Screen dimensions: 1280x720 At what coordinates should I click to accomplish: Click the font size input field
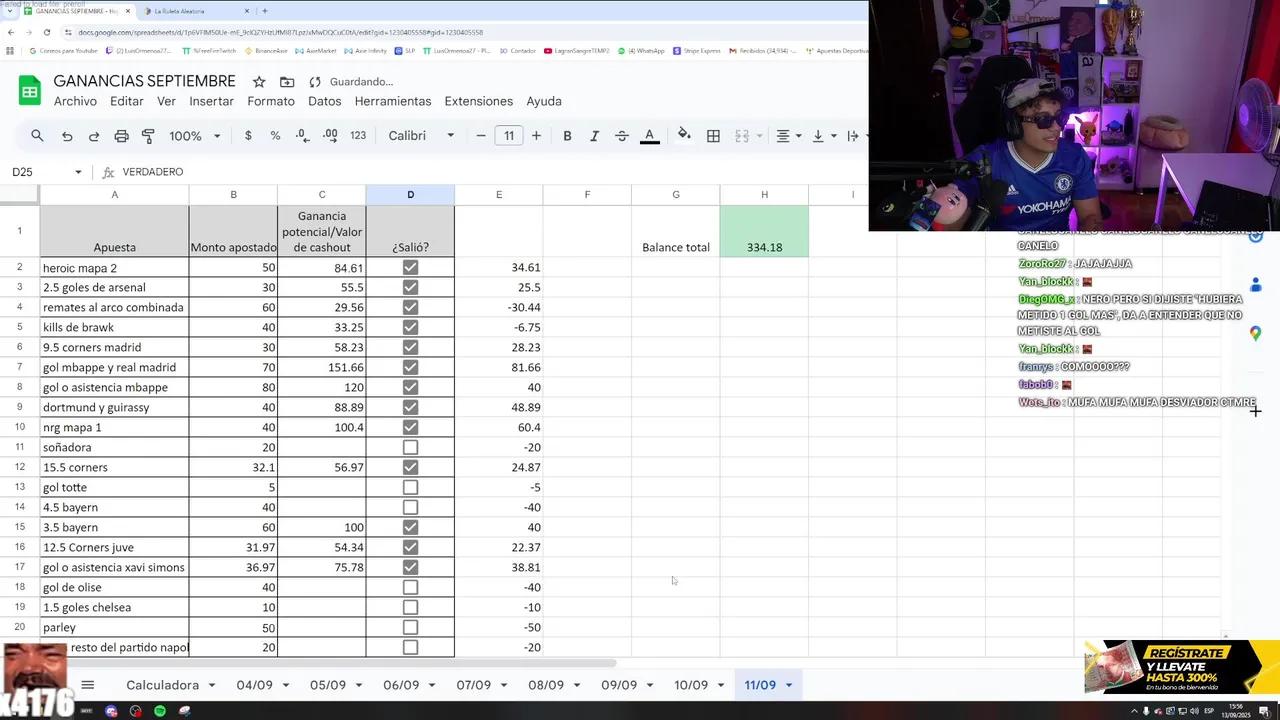(509, 136)
